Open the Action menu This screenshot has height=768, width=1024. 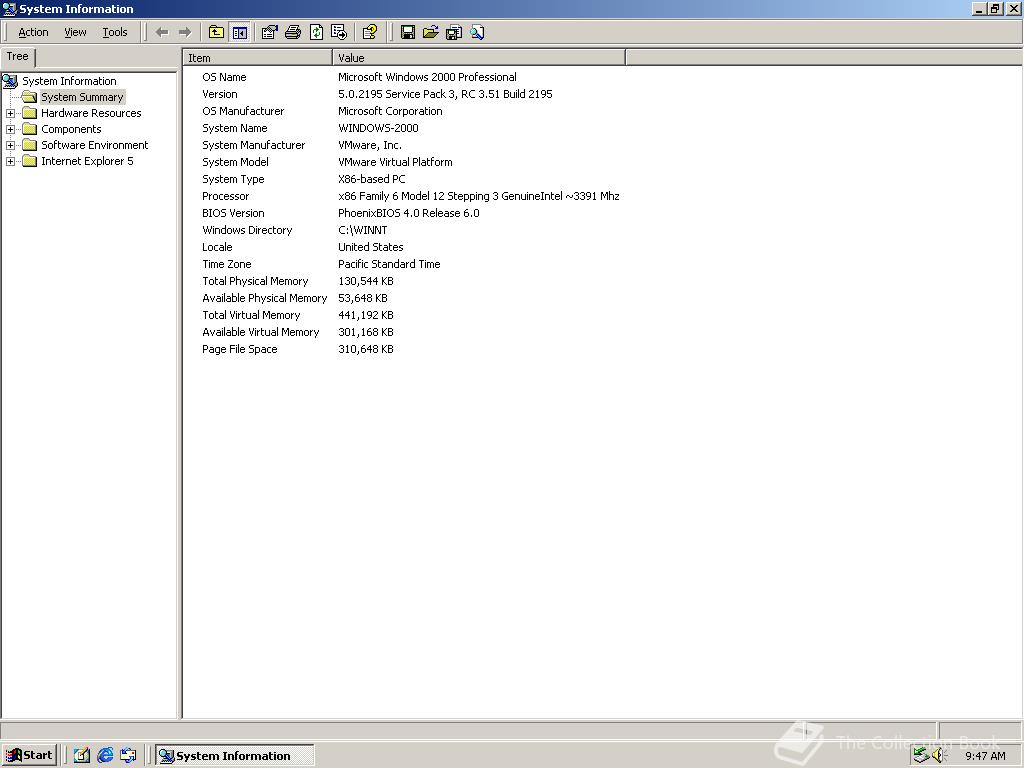click(33, 32)
